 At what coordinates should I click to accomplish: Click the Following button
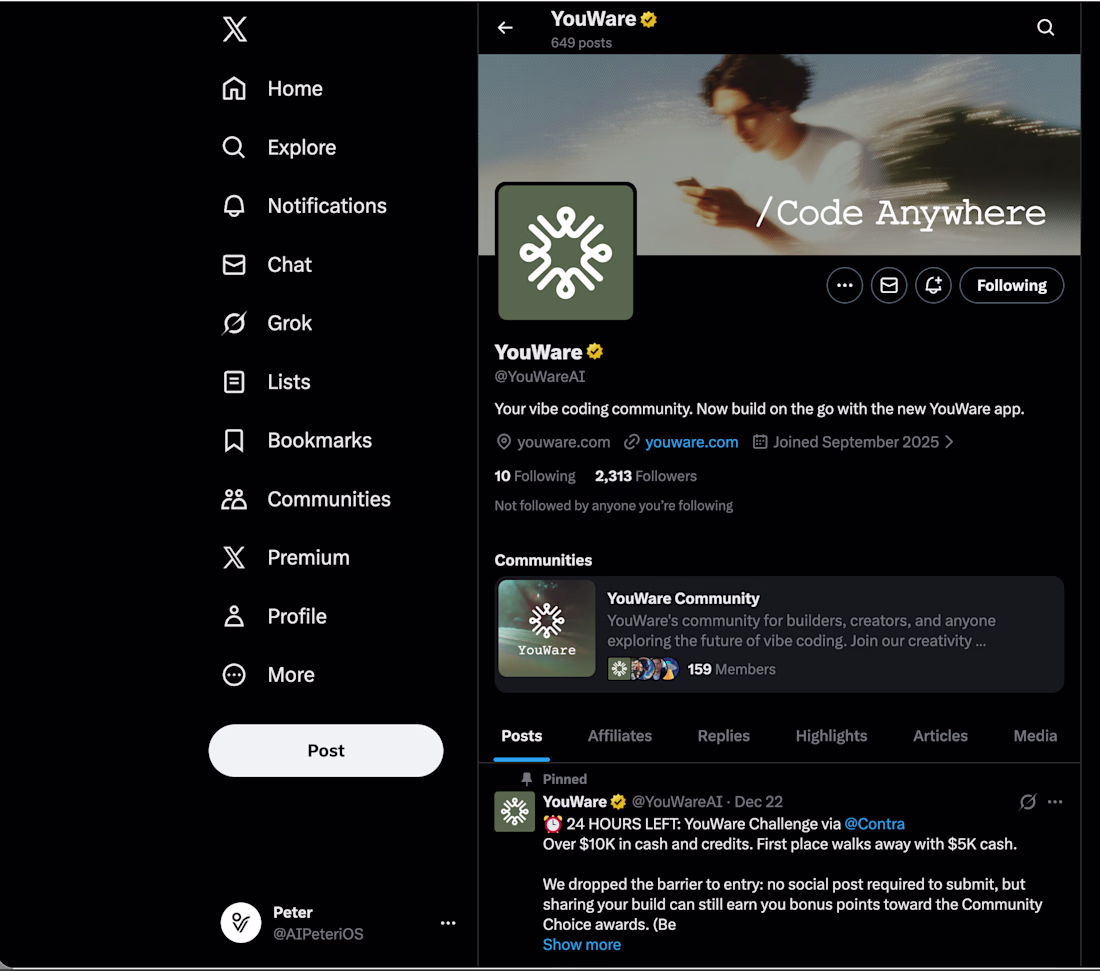pos(1012,286)
